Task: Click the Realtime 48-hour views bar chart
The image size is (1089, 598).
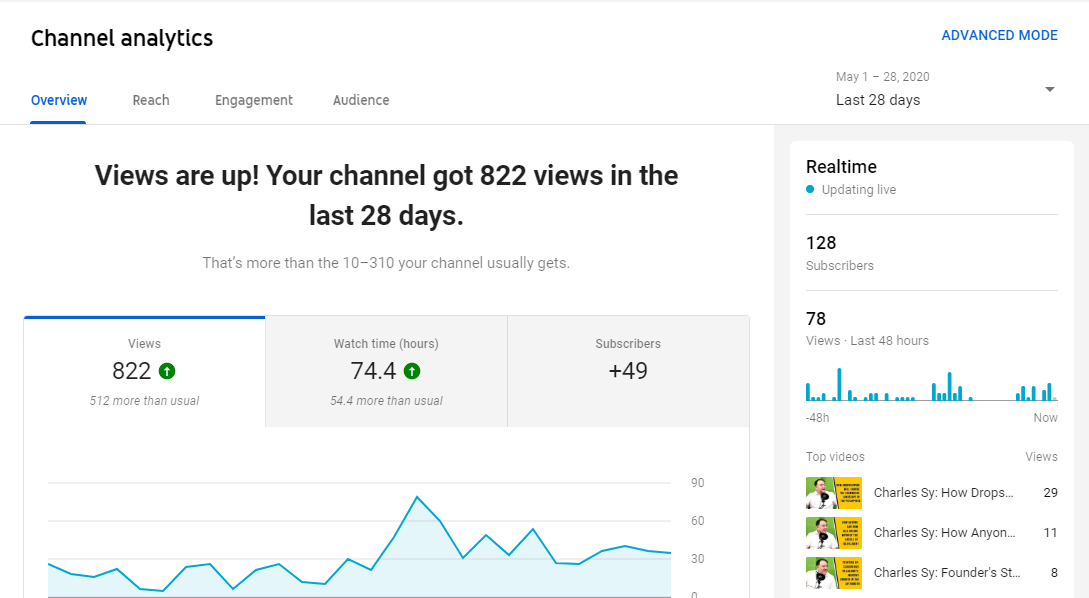Action: [x=931, y=387]
